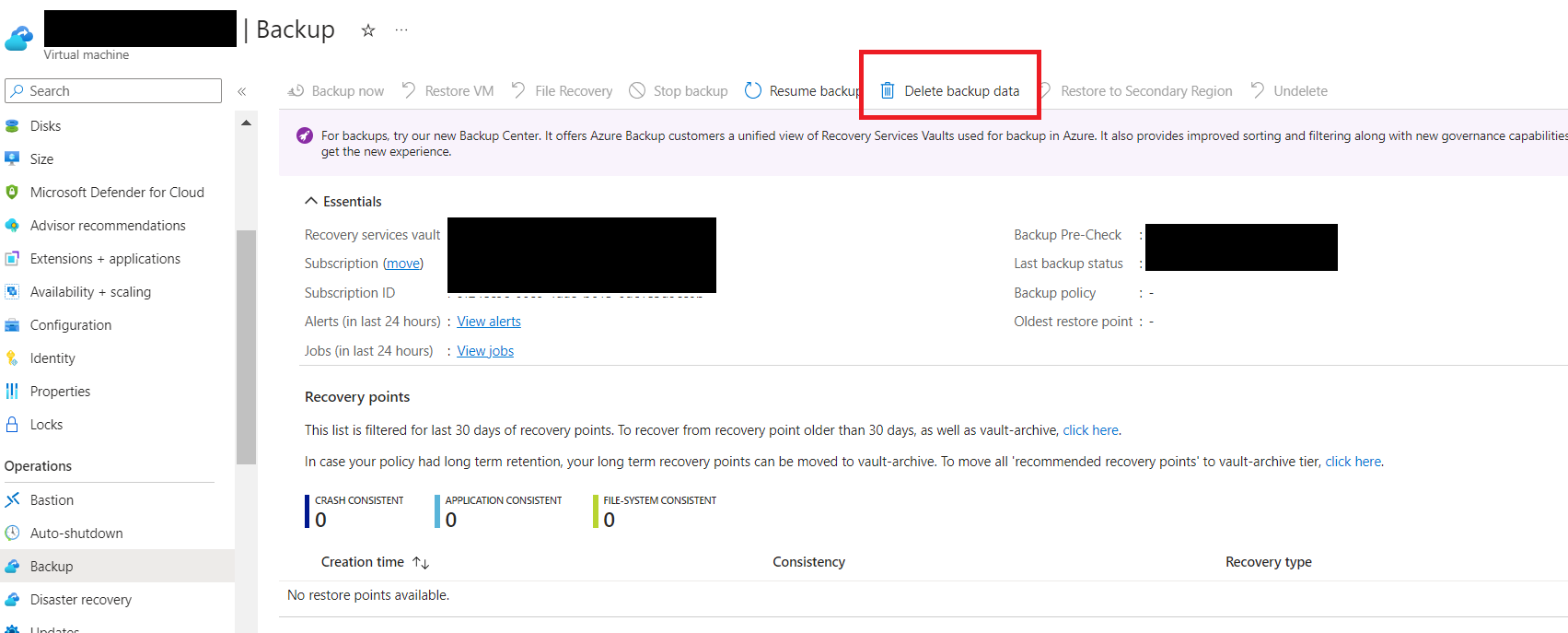Click the Backup now toolbar button

click(336, 91)
